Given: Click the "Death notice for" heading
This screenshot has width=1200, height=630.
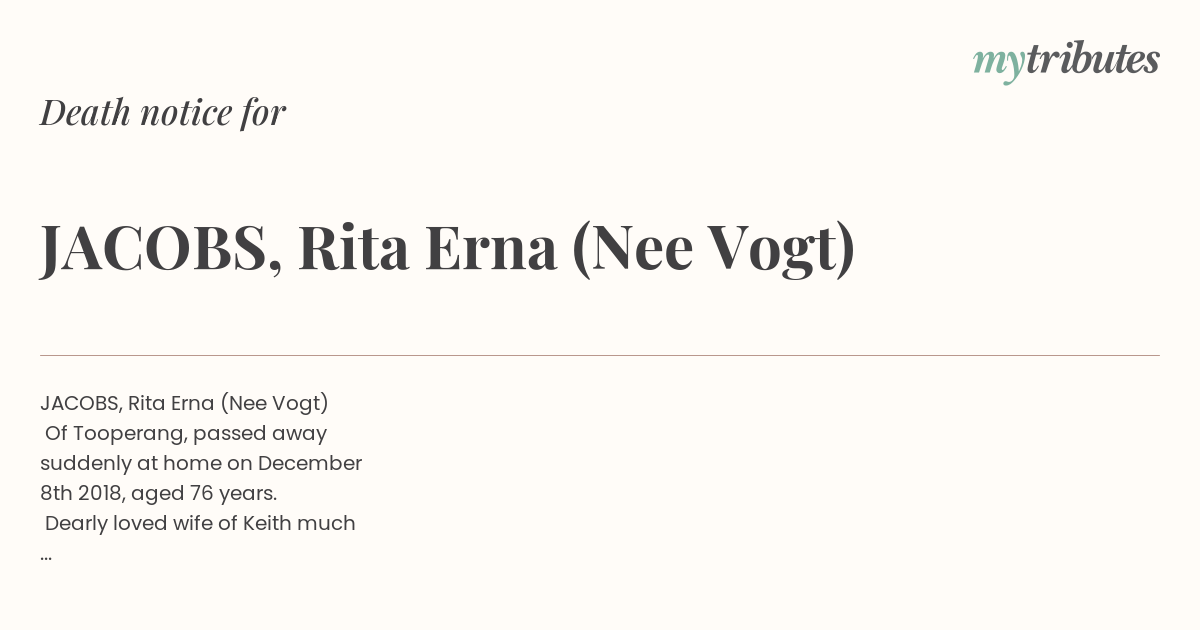Looking at the screenshot, I should click(x=163, y=113).
